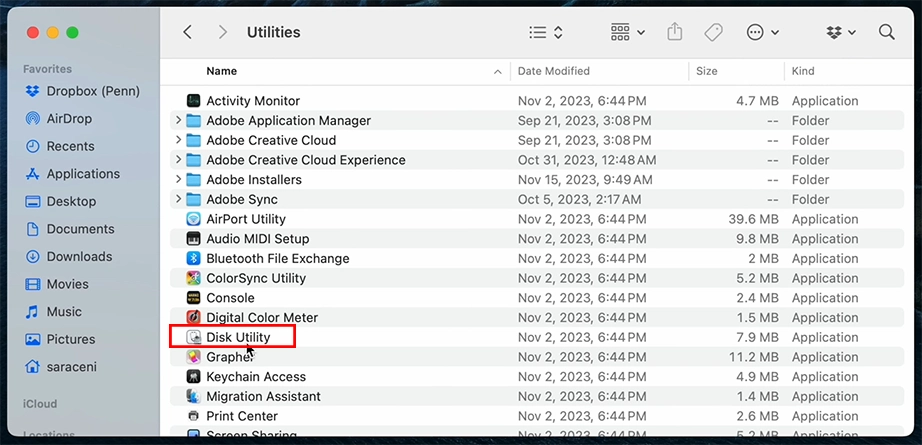922x445 pixels.
Task: Select the Print Center icon
Action: (x=193, y=416)
